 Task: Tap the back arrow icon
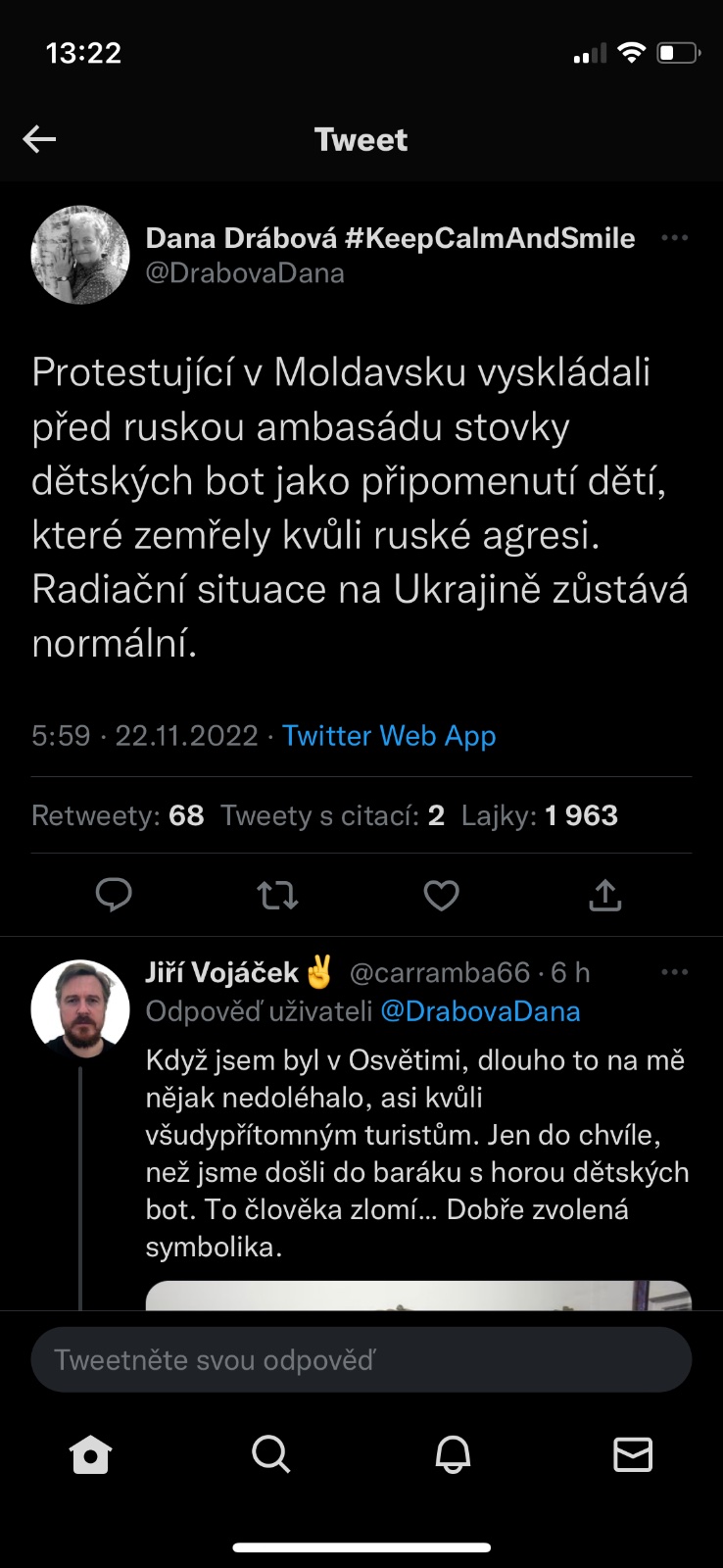(x=39, y=139)
